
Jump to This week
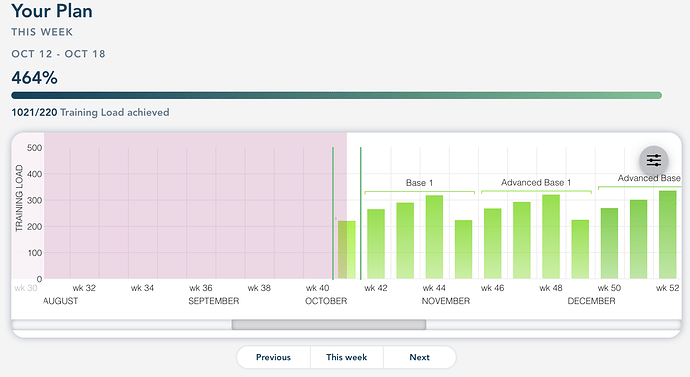click(x=347, y=357)
